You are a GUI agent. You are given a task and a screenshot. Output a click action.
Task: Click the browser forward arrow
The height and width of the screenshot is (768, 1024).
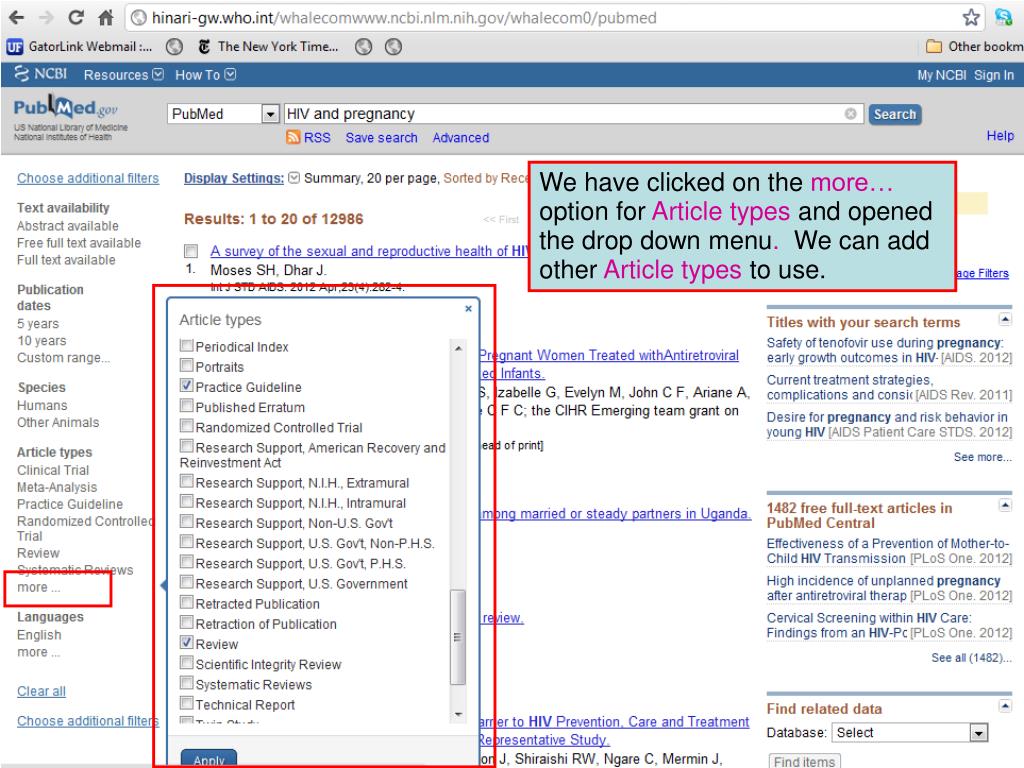coord(46,18)
